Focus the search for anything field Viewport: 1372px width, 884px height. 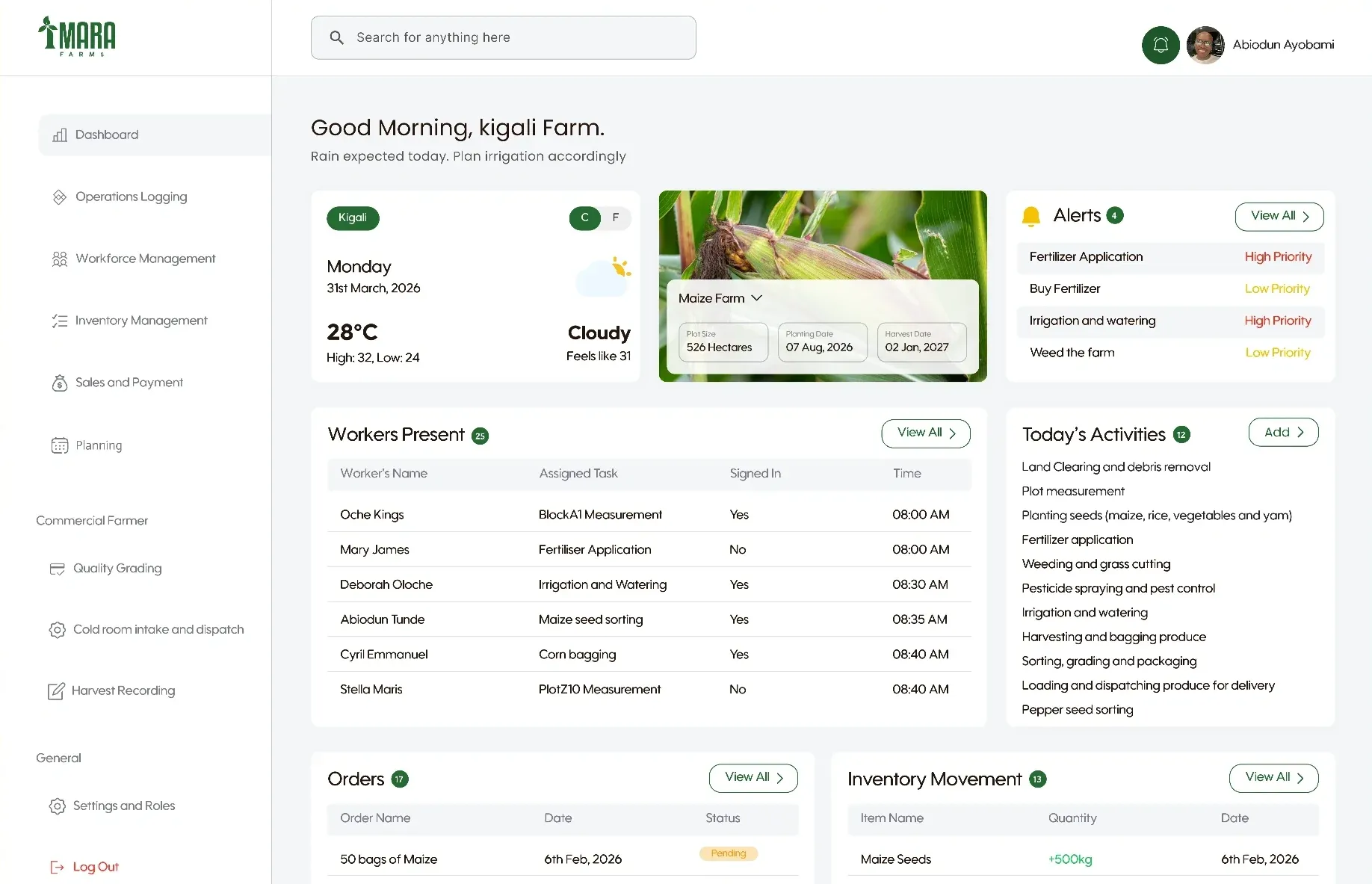tap(504, 37)
